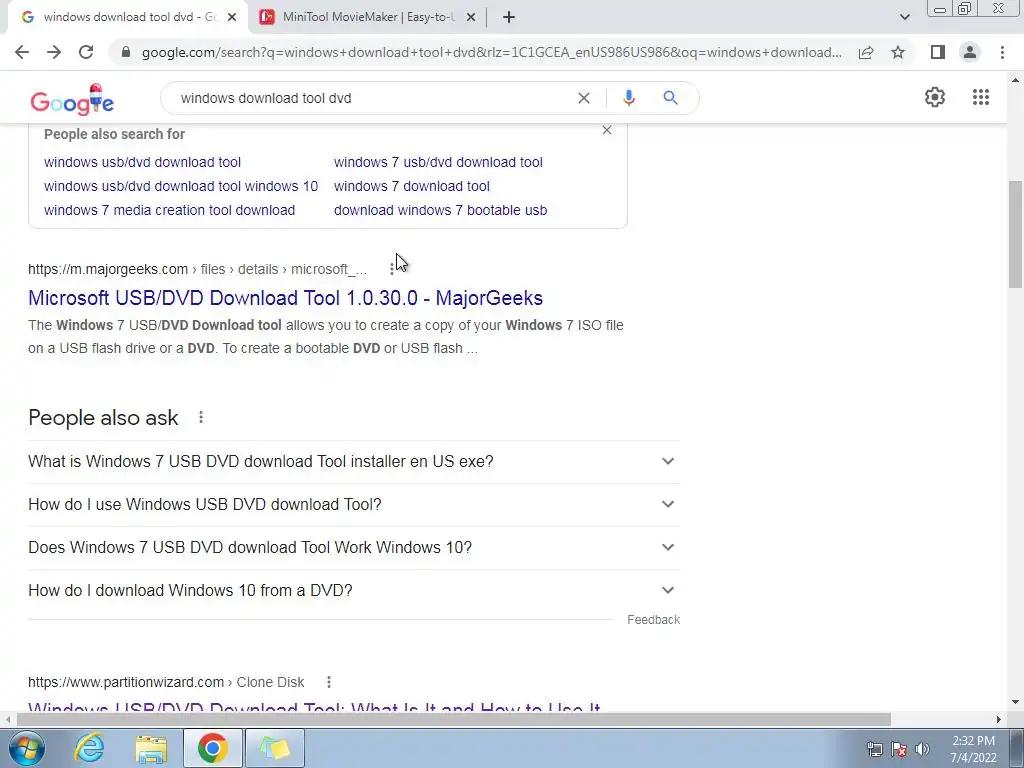This screenshot has height=768, width=1024.
Task: Open site information padlock icon
Action: click(126, 52)
